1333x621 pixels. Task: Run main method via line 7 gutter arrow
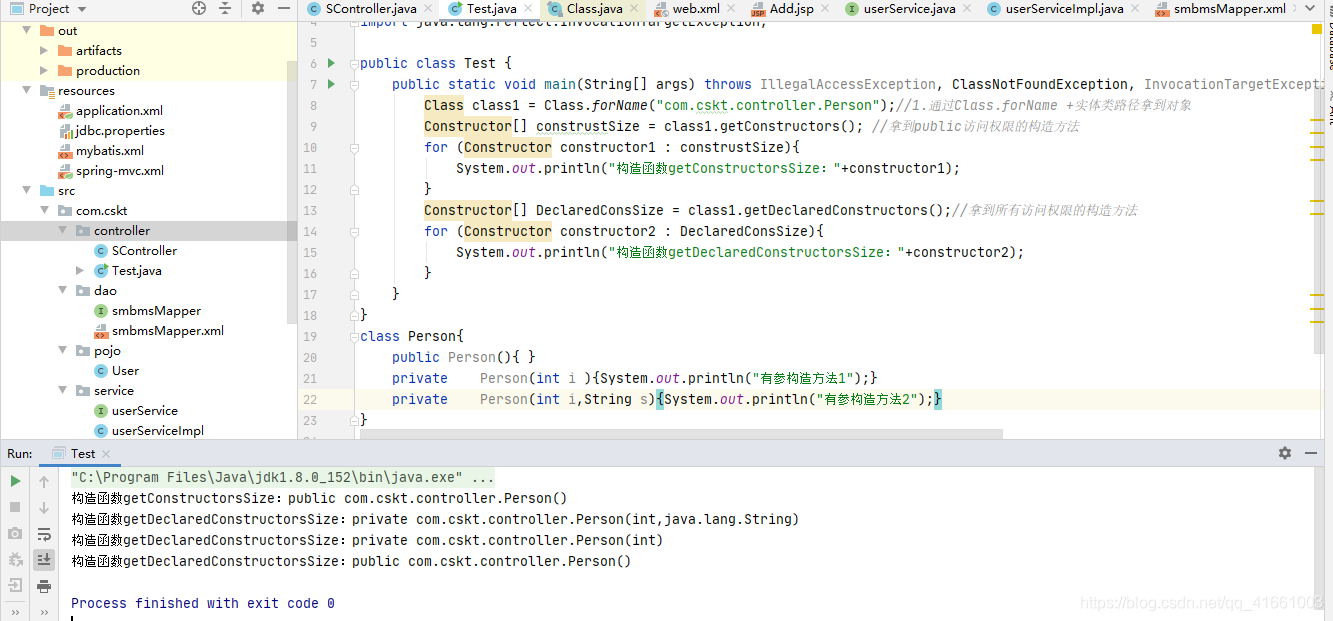point(330,84)
